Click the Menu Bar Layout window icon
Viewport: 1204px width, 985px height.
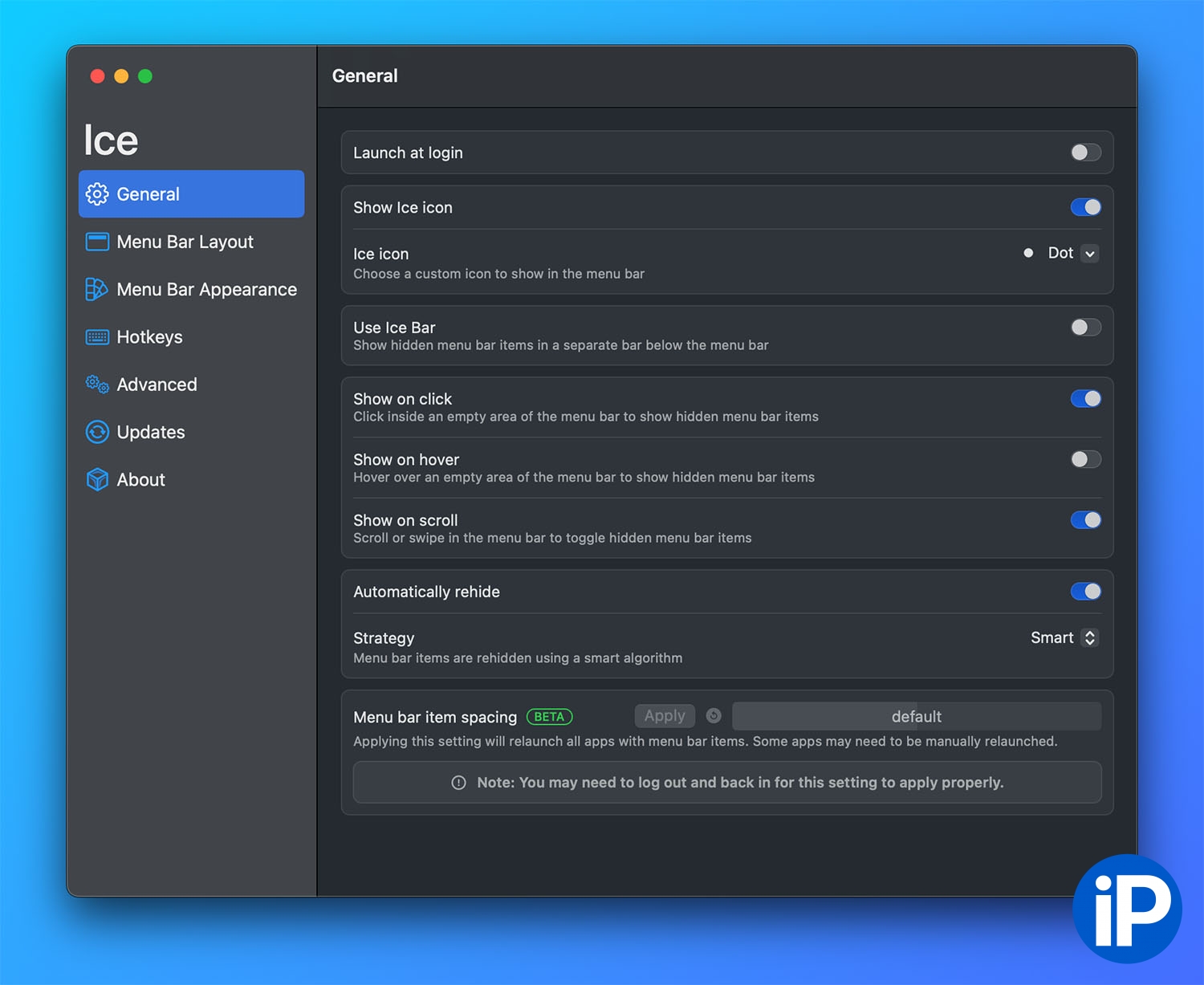[x=97, y=242]
